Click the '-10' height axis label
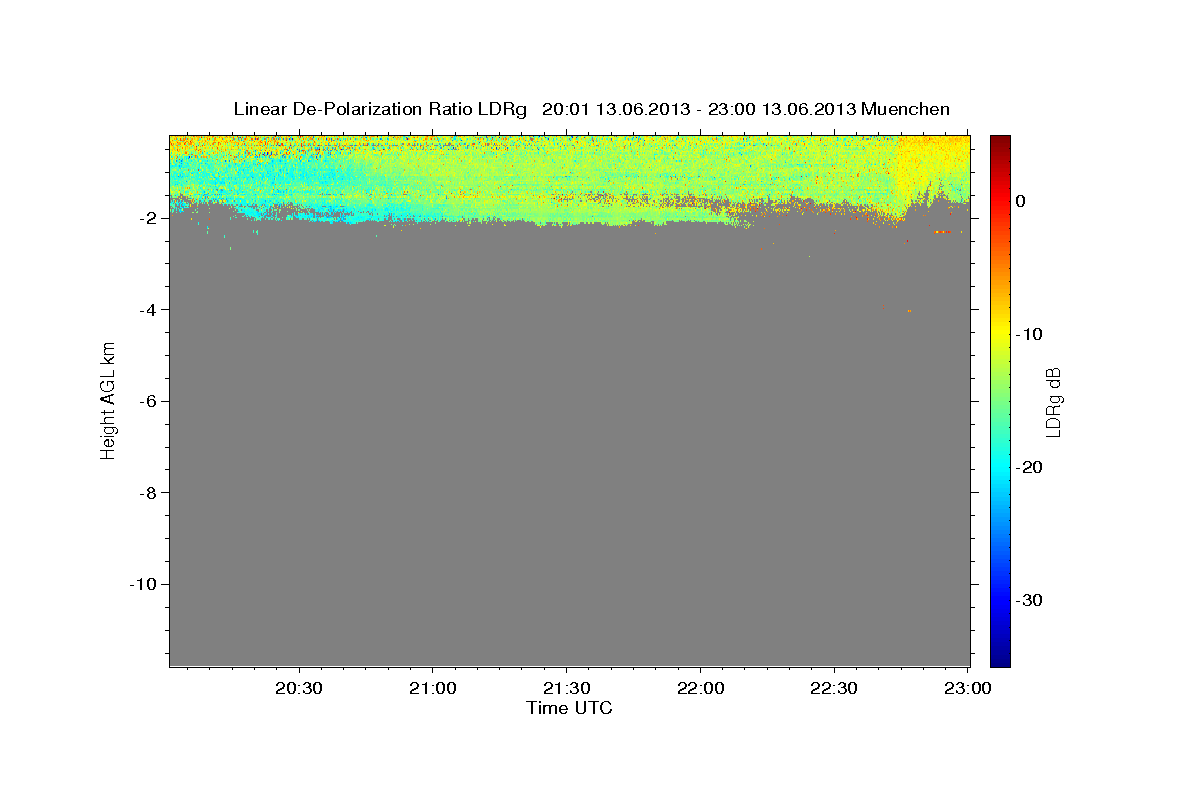 pyautogui.click(x=143, y=584)
